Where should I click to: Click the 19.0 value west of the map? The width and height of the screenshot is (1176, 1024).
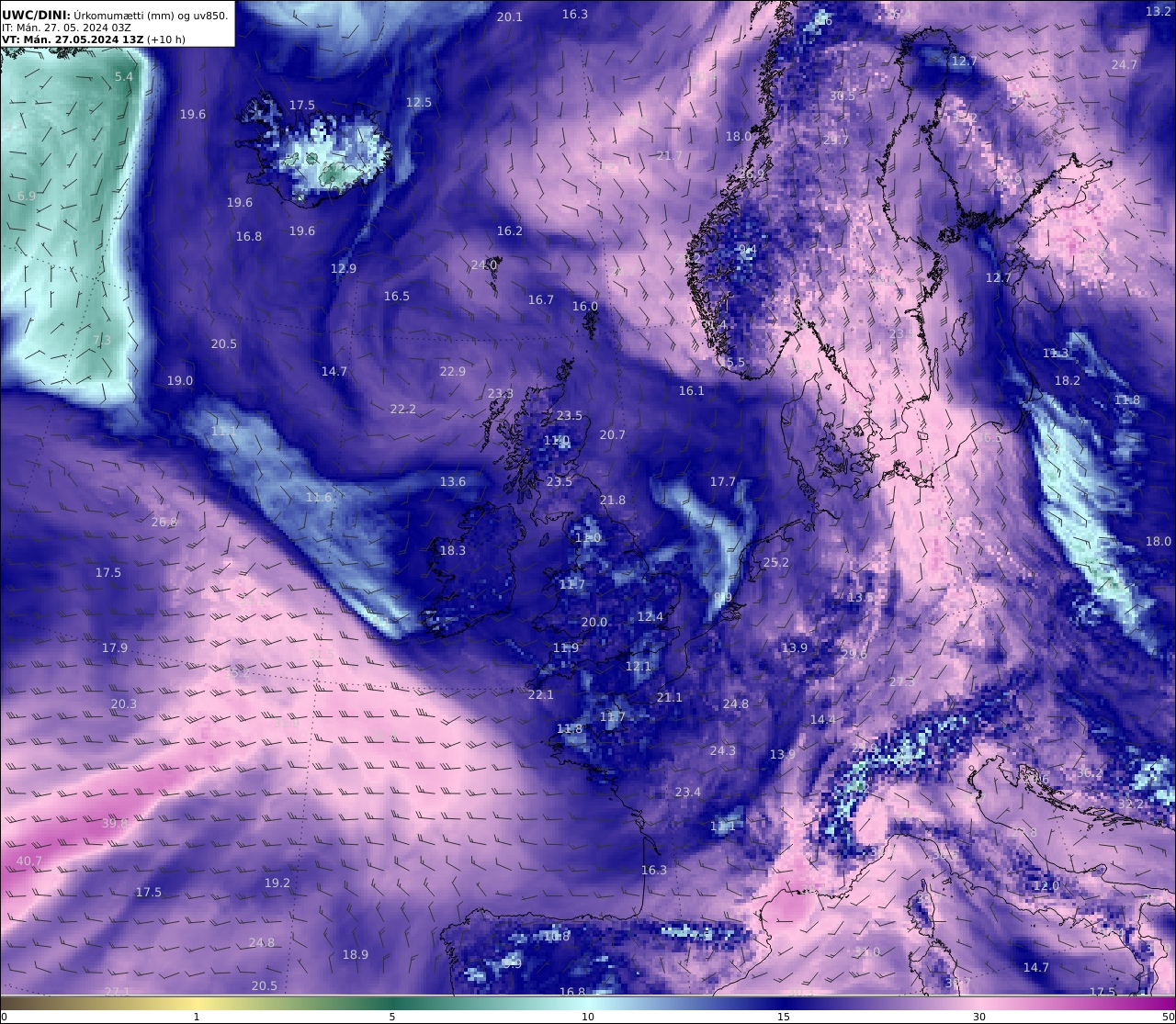(180, 381)
